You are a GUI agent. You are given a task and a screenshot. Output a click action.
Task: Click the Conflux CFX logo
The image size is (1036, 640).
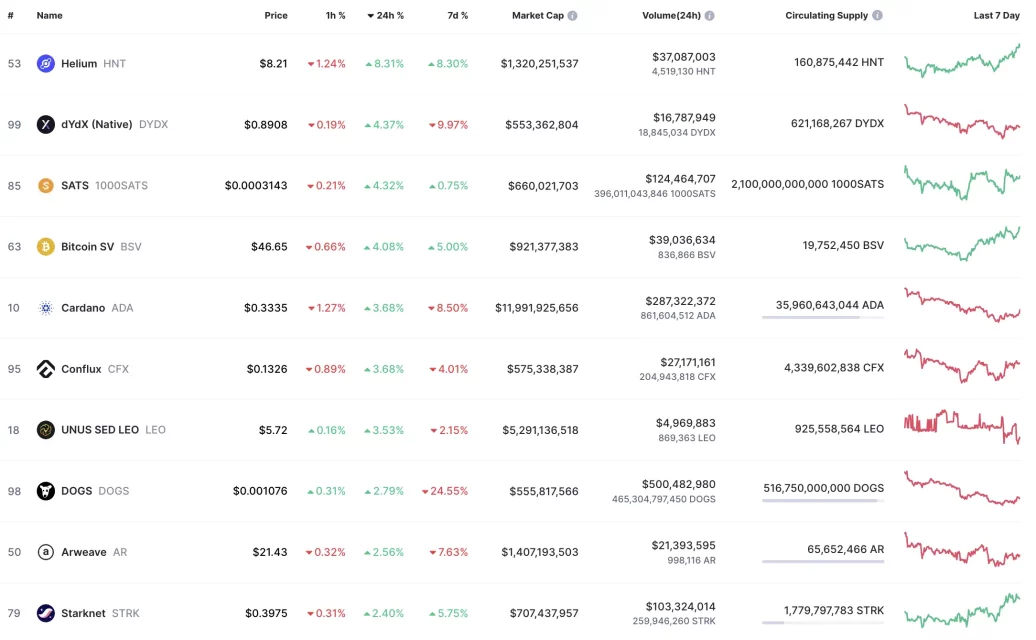44,369
